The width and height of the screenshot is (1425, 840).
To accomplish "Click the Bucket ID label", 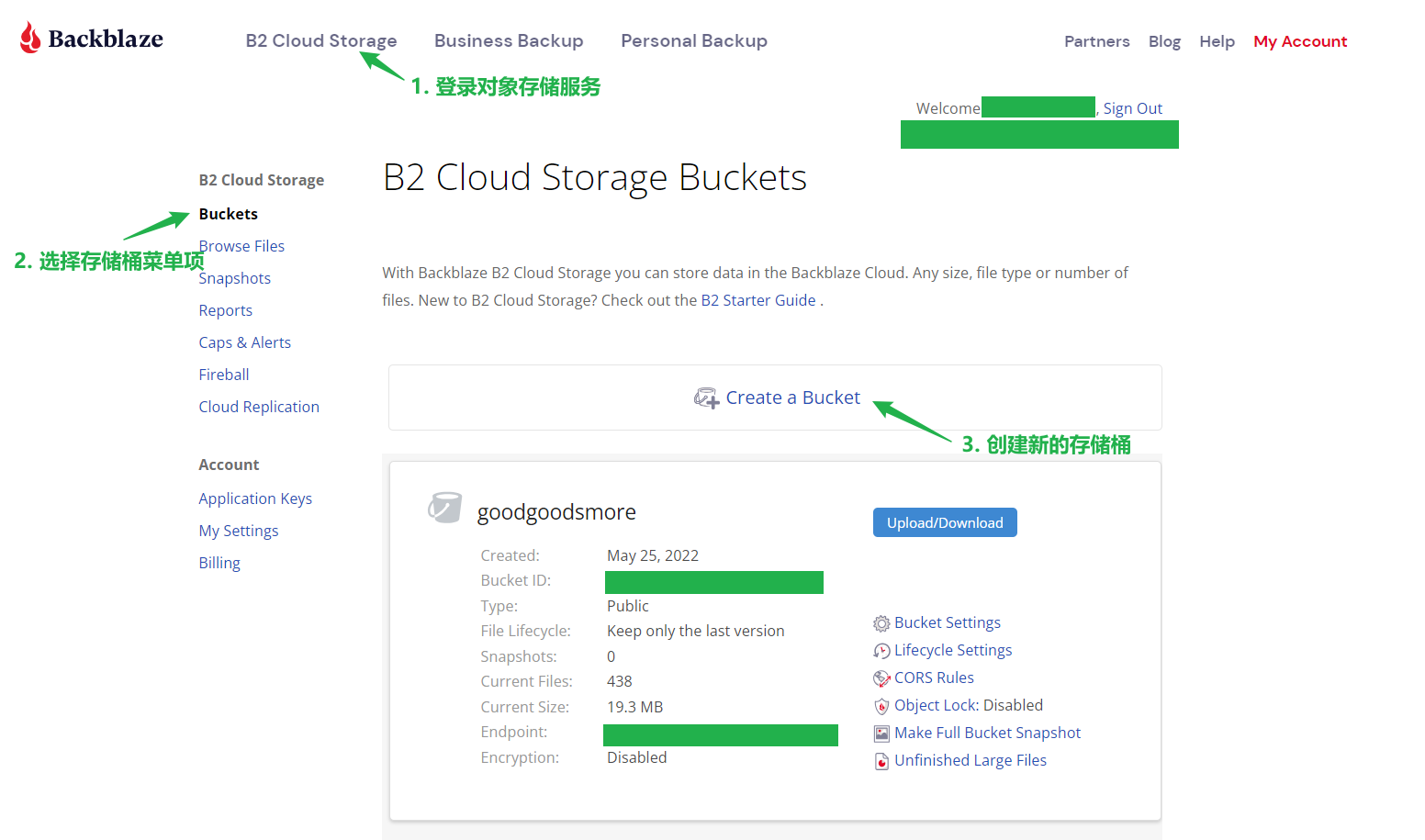I will tap(516, 580).
